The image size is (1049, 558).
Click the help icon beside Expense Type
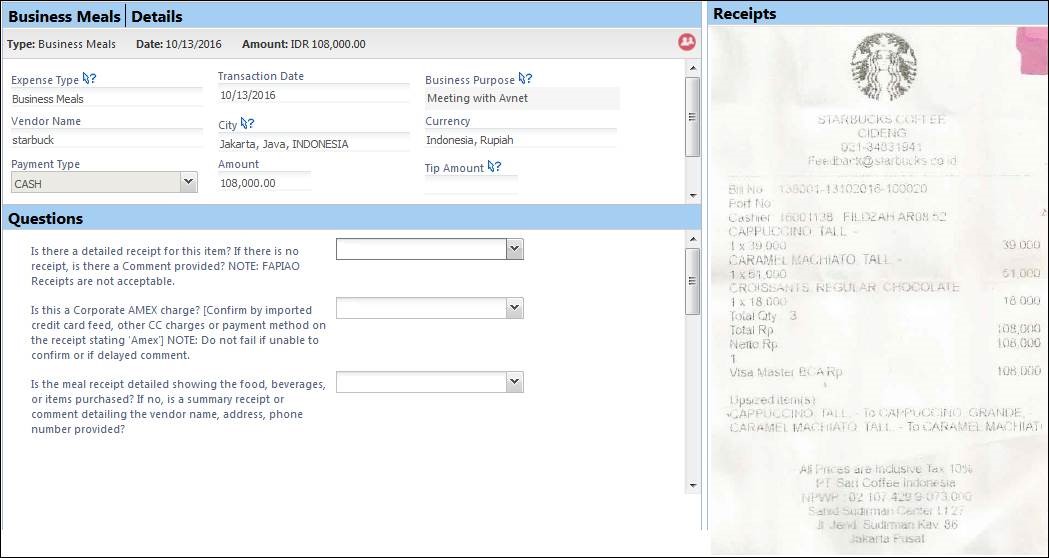90,79
